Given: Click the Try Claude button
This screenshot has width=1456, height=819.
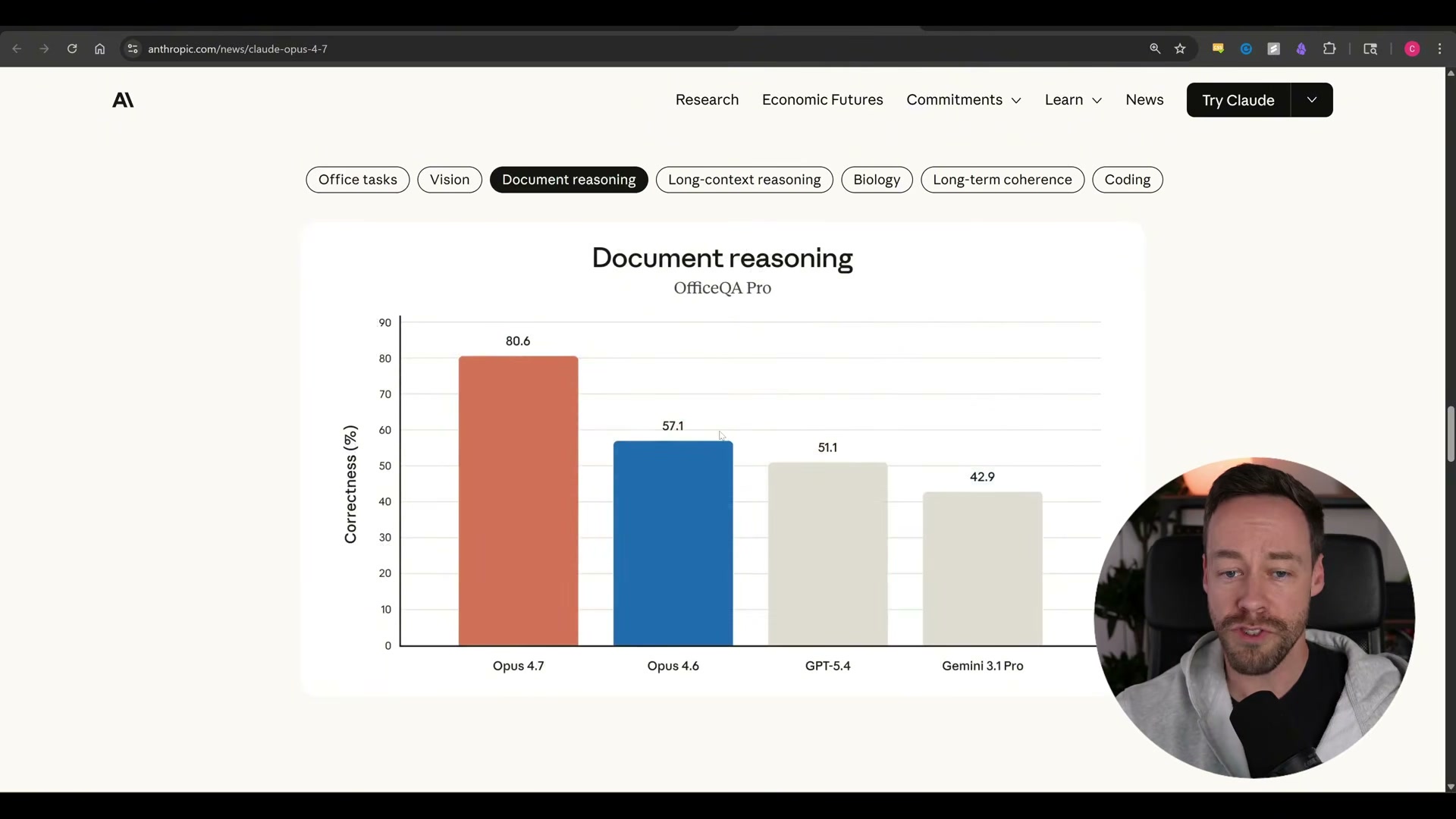Looking at the screenshot, I should tap(1237, 99).
